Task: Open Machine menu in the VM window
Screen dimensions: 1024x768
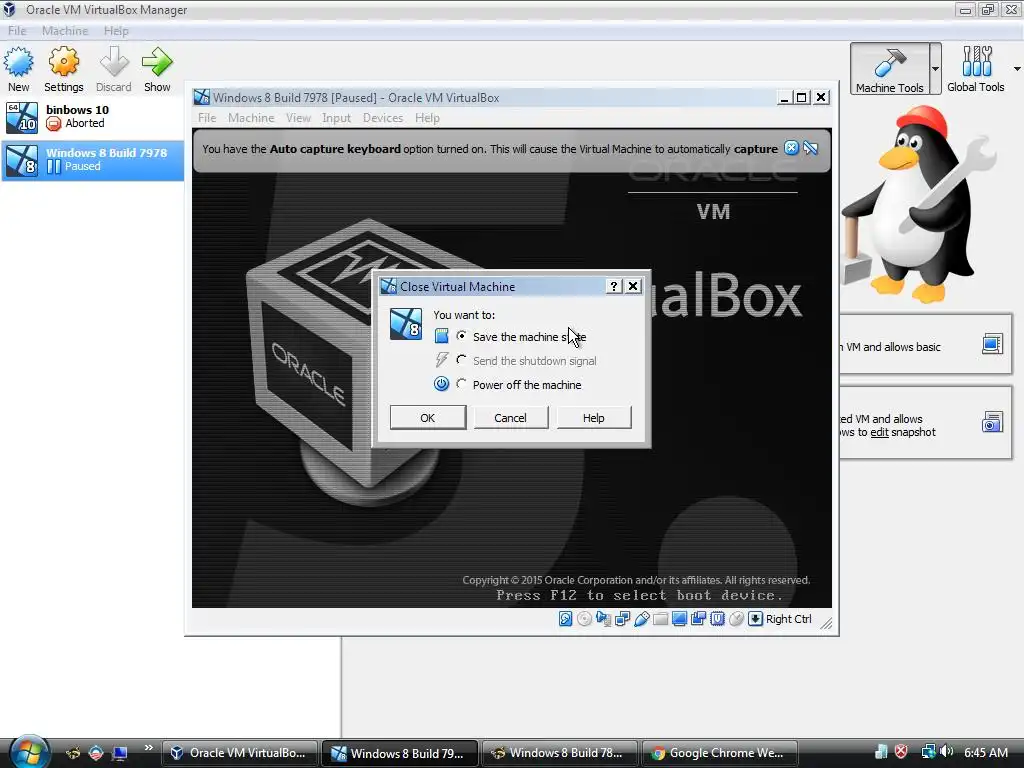Action: coord(251,118)
